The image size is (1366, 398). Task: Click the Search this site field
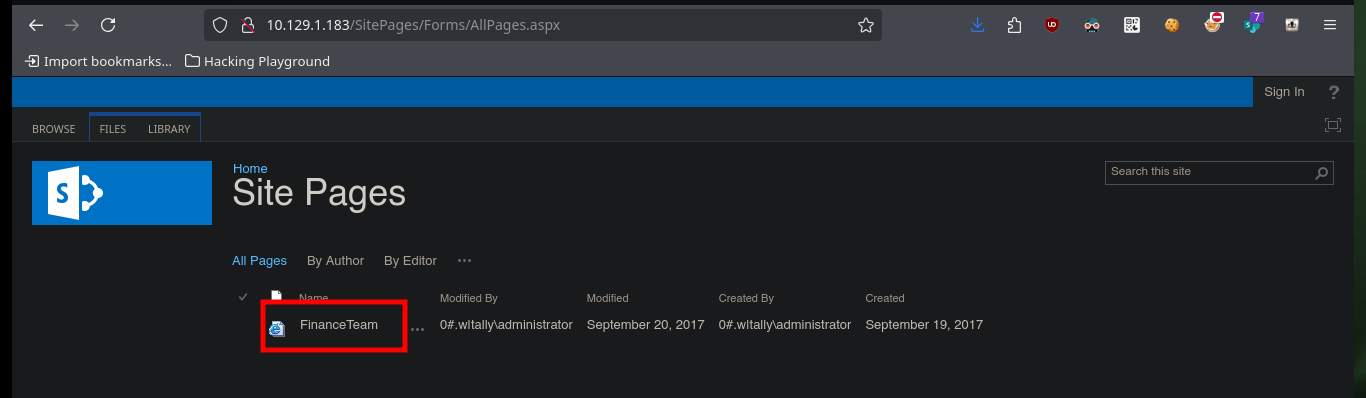coord(1208,172)
